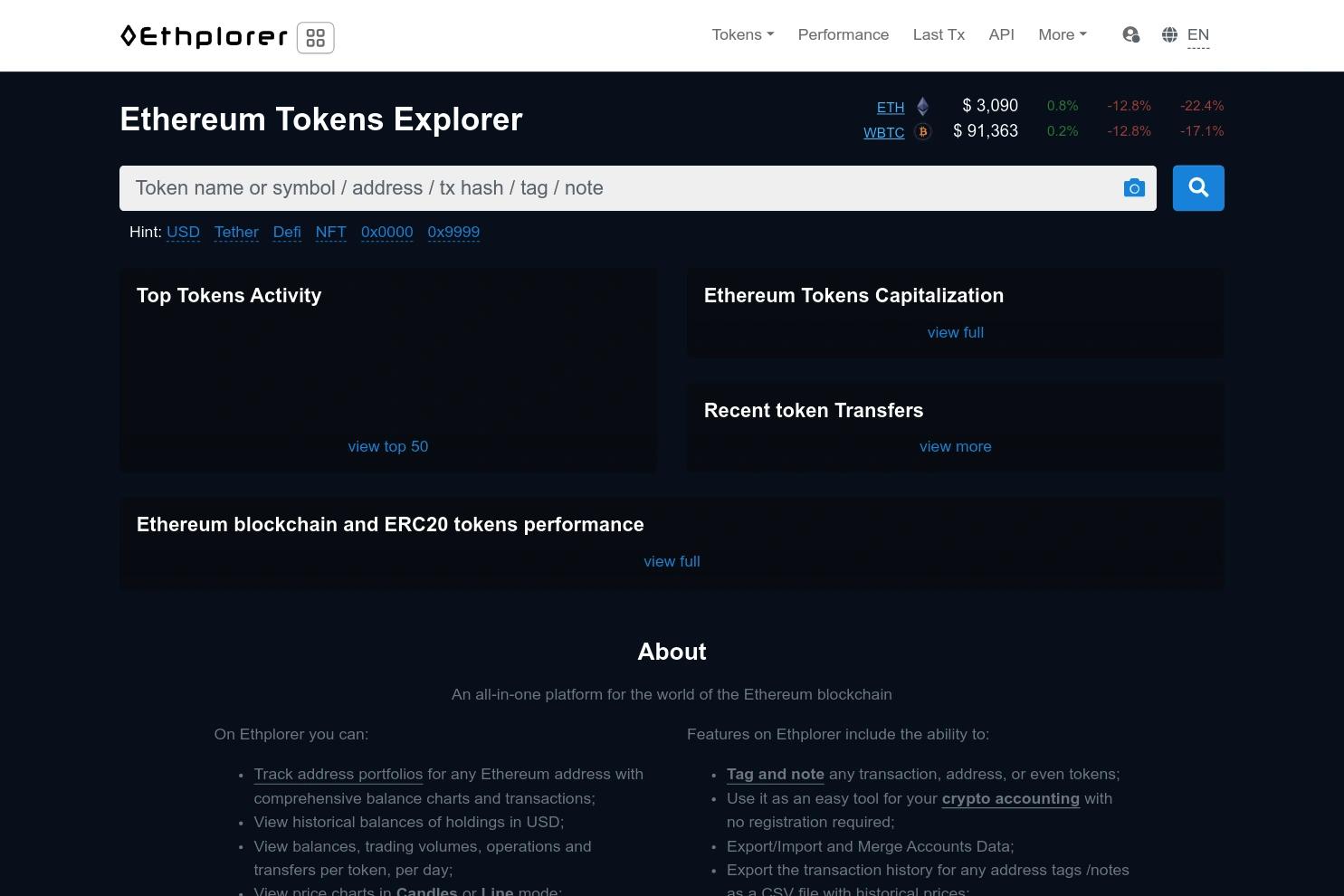1344x896 pixels.
Task: Click the Recent token Transfers heading
Action: pos(814,411)
